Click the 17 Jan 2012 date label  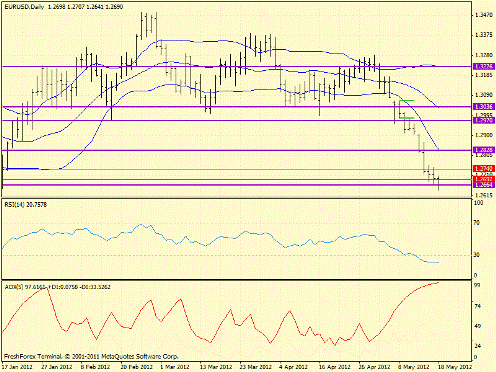[x=18, y=367]
